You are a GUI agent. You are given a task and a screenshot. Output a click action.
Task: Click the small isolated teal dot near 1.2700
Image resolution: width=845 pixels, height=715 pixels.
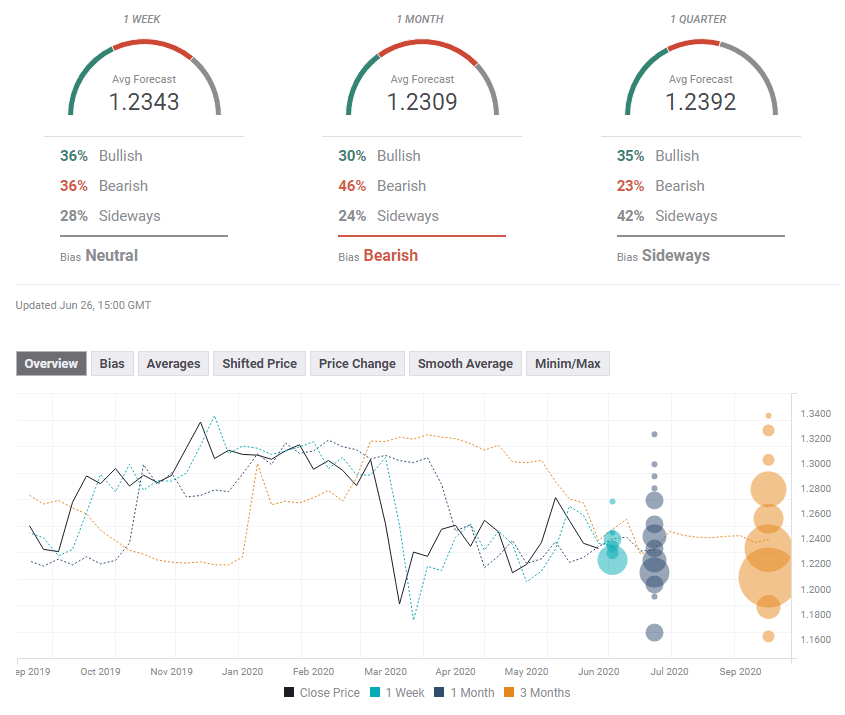click(612, 501)
